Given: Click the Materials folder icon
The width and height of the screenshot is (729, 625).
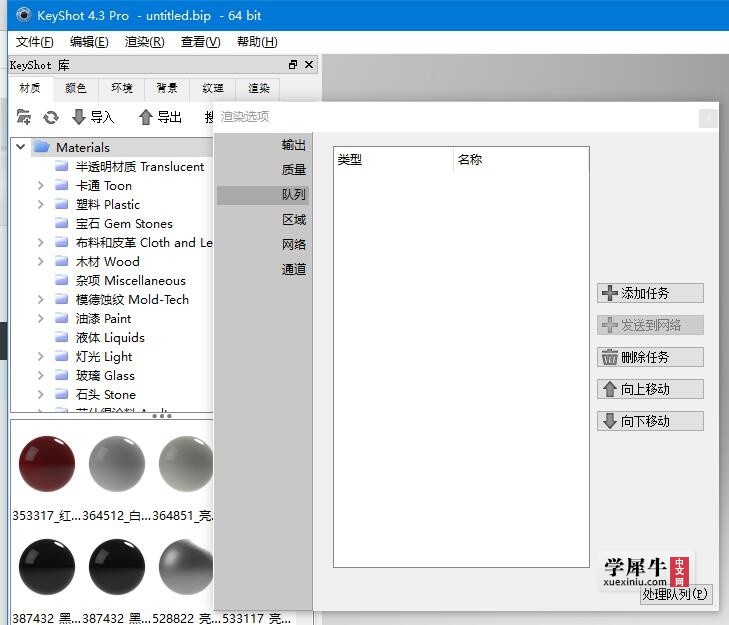Looking at the screenshot, I should tap(42, 147).
